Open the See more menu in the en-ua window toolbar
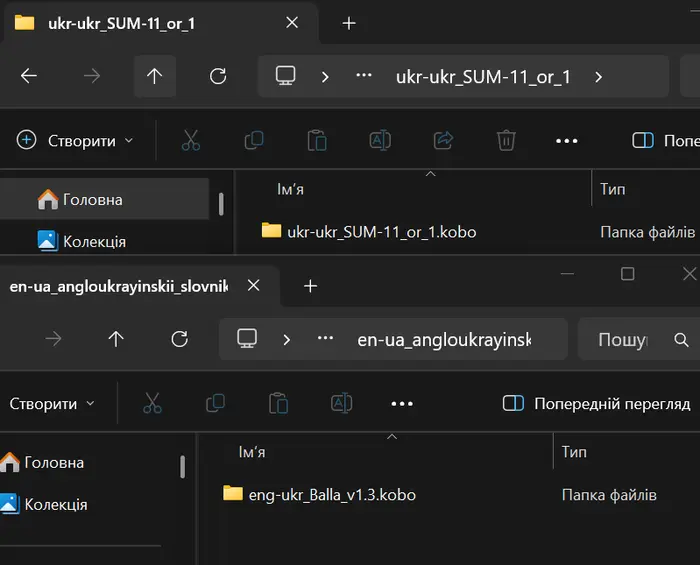This screenshot has height=565, width=700. 402,404
